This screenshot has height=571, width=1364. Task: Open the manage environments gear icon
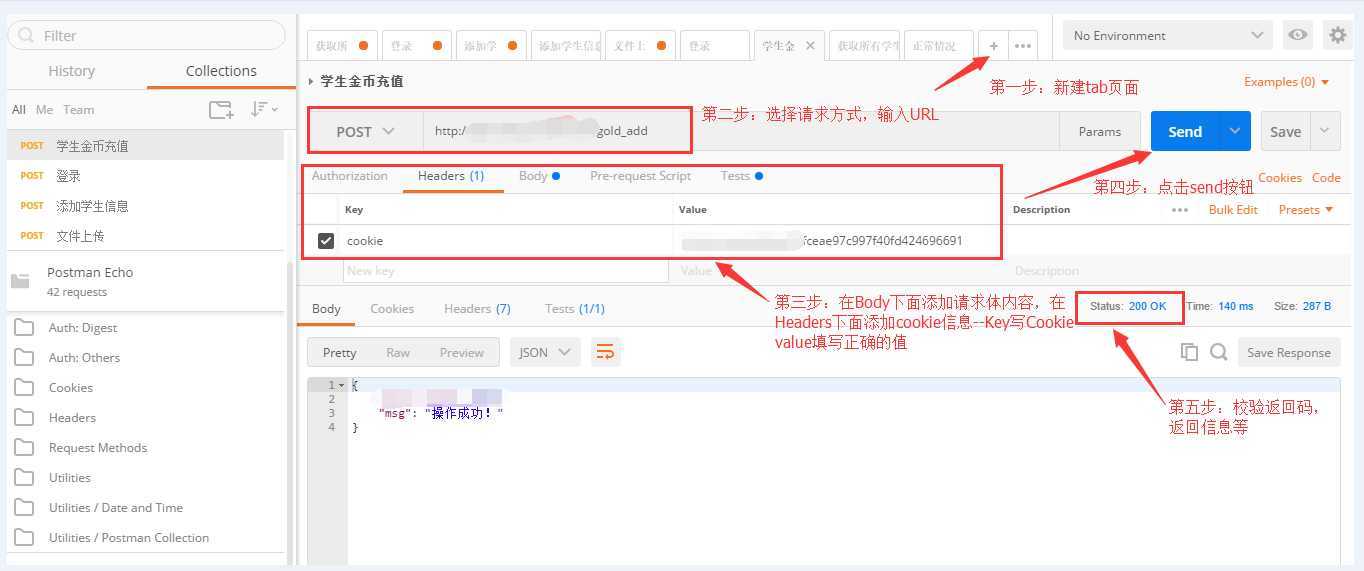coord(1338,35)
